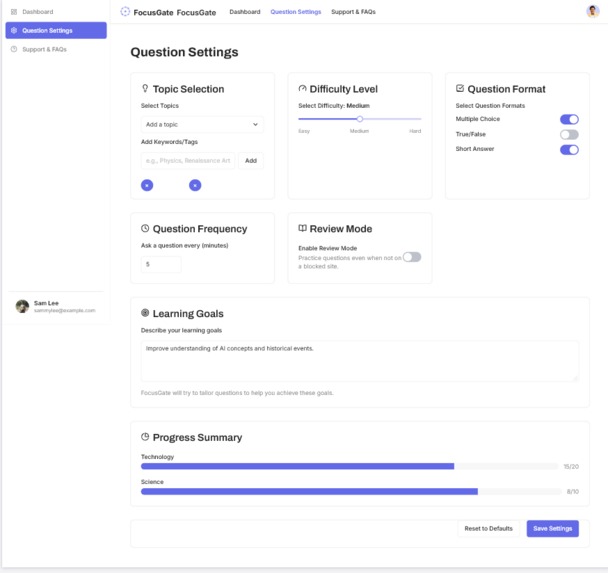
Task: Click the Science progress bar
Action: [x=351, y=492]
